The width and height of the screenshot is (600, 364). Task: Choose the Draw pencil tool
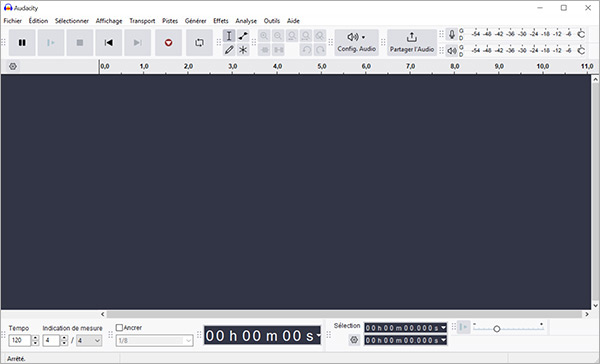[229, 50]
